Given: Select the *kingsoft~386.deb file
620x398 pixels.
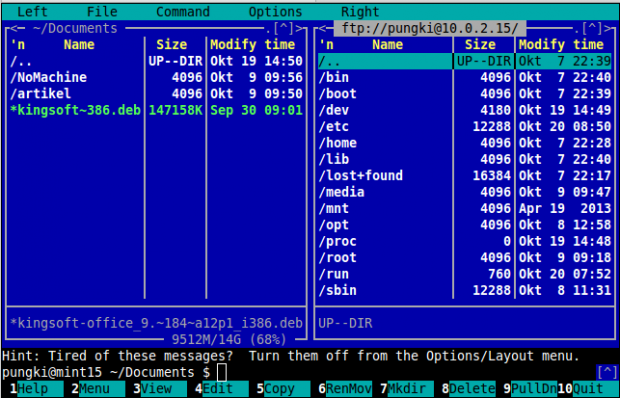Looking at the screenshot, I should (156, 110).
